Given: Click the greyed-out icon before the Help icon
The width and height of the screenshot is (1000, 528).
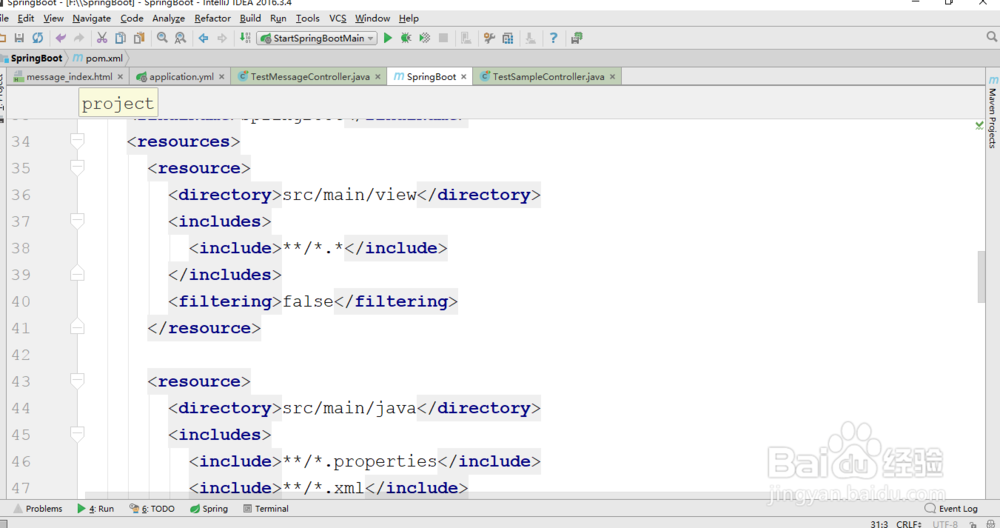Looking at the screenshot, I should pyautogui.click(x=530, y=38).
